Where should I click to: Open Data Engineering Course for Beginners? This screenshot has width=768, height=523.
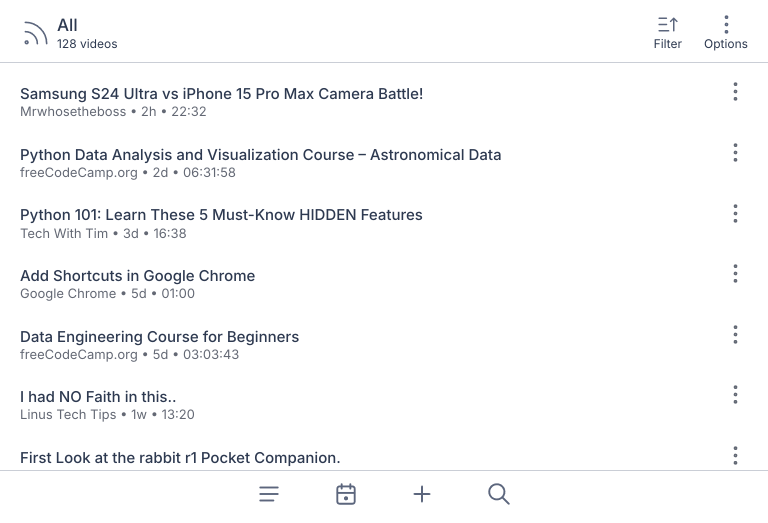click(159, 337)
